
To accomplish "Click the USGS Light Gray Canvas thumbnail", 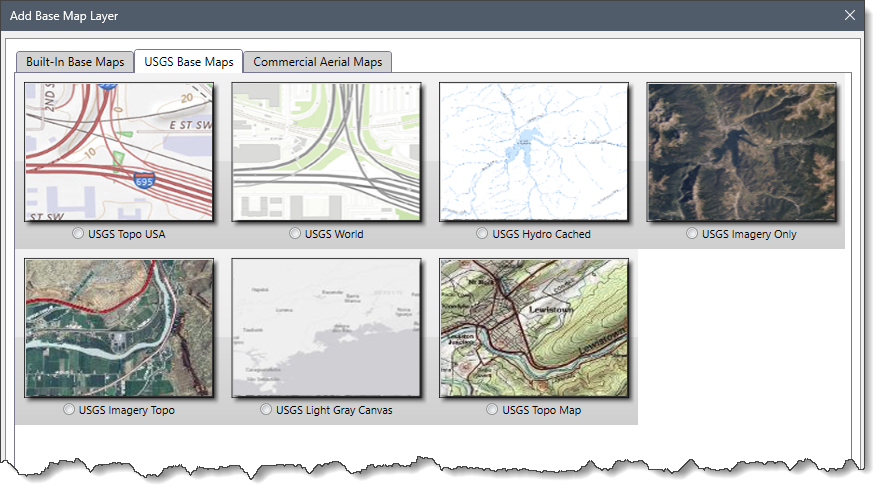I will click(326, 328).
